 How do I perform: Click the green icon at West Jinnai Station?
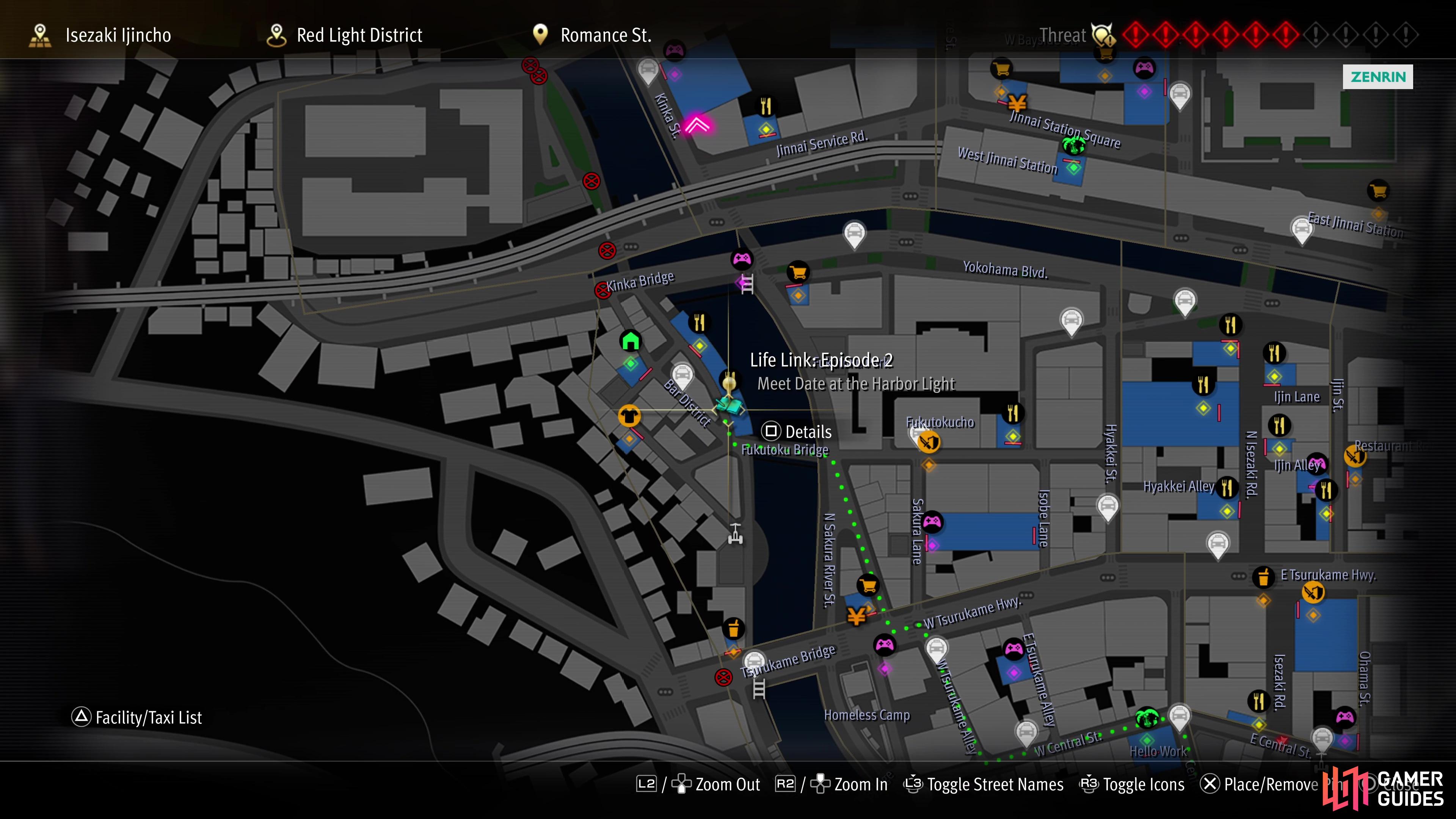1074,145
